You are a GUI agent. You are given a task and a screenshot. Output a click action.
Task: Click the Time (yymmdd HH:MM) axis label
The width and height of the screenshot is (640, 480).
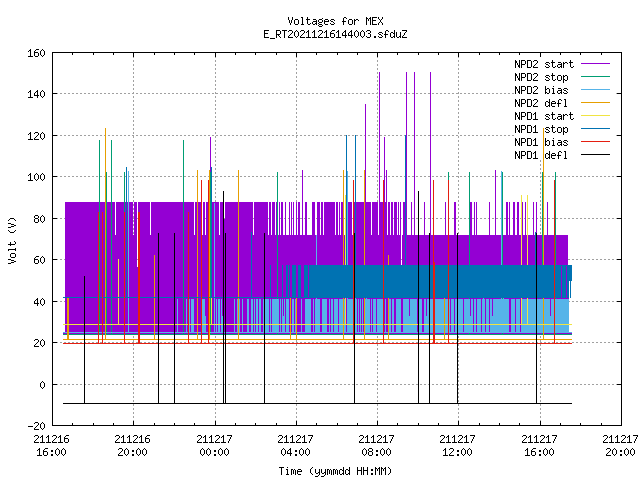coord(335,471)
